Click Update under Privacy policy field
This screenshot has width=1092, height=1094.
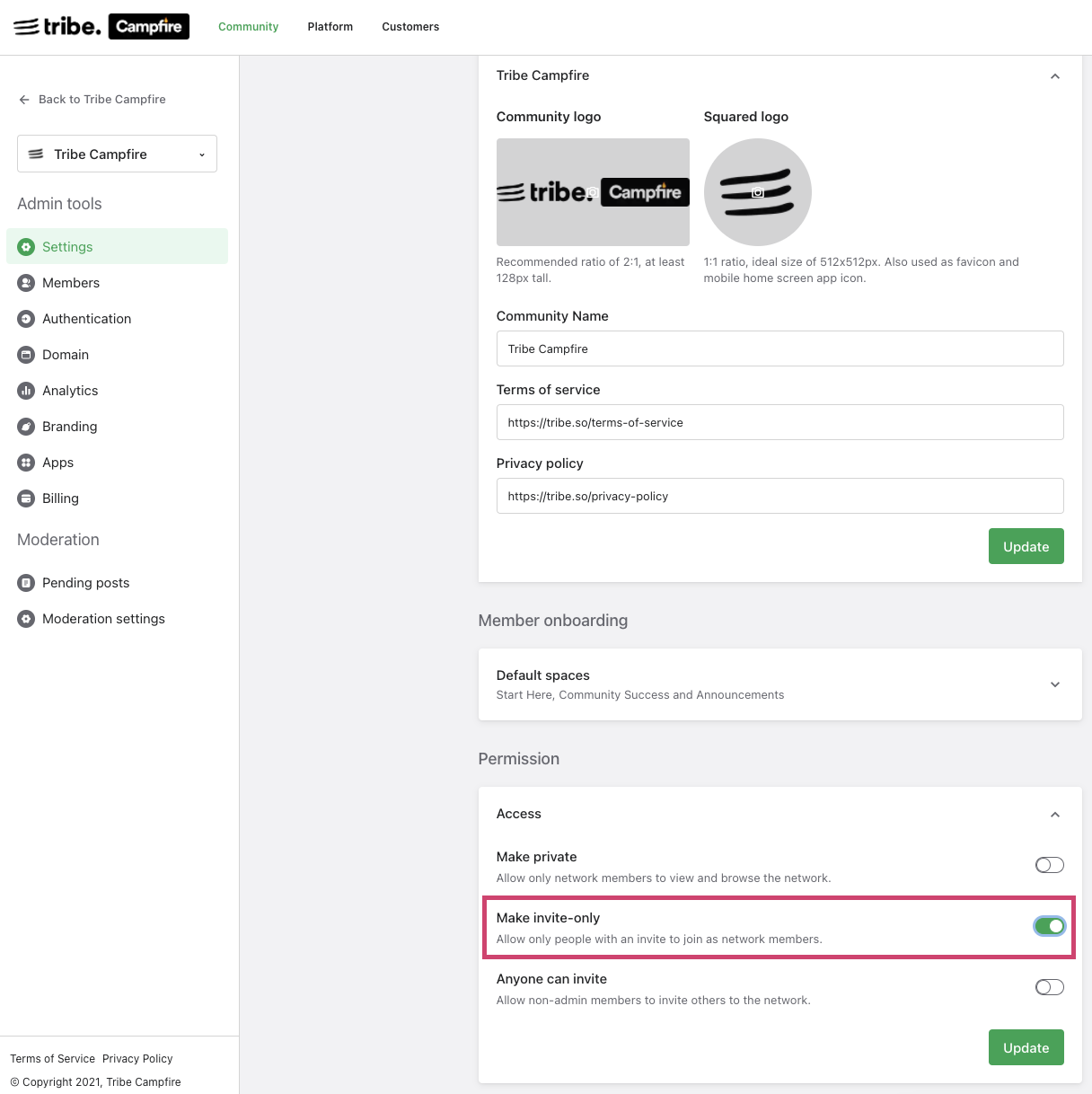point(1026,546)
